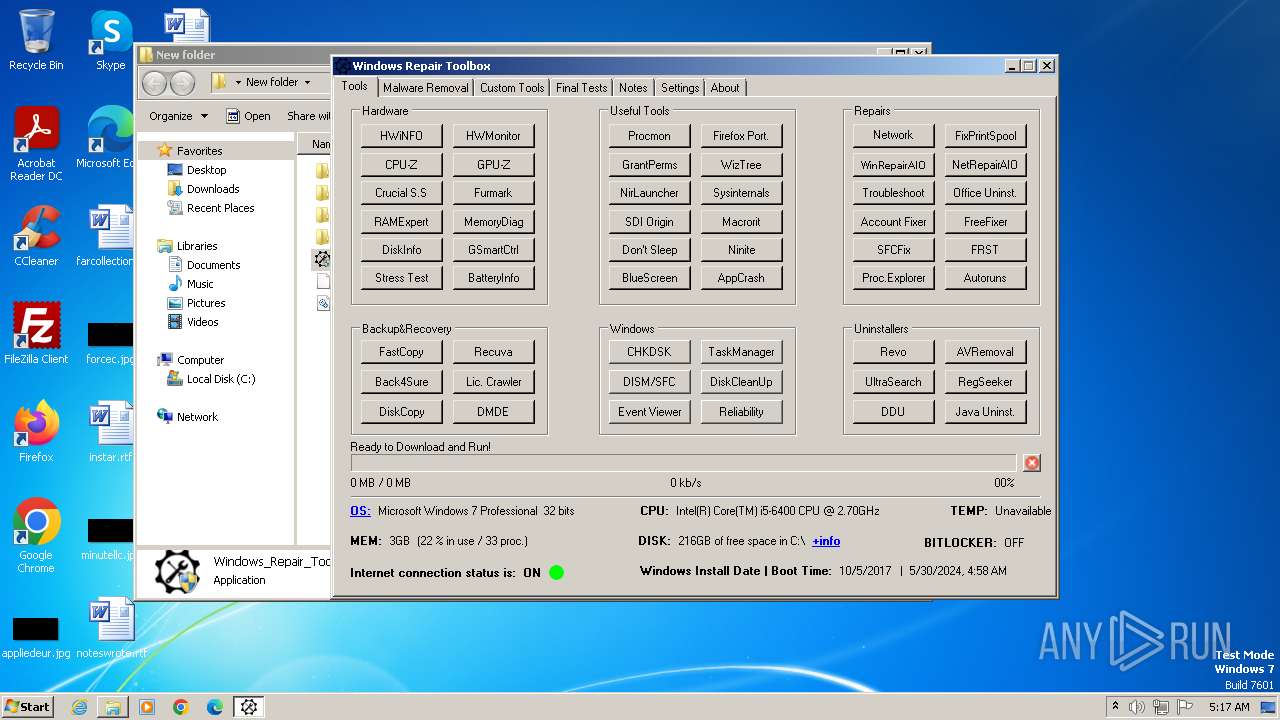1280x720 pixels.
Task: Open Windows Explorer from taskbar
Action: click(x=113, y=707)
